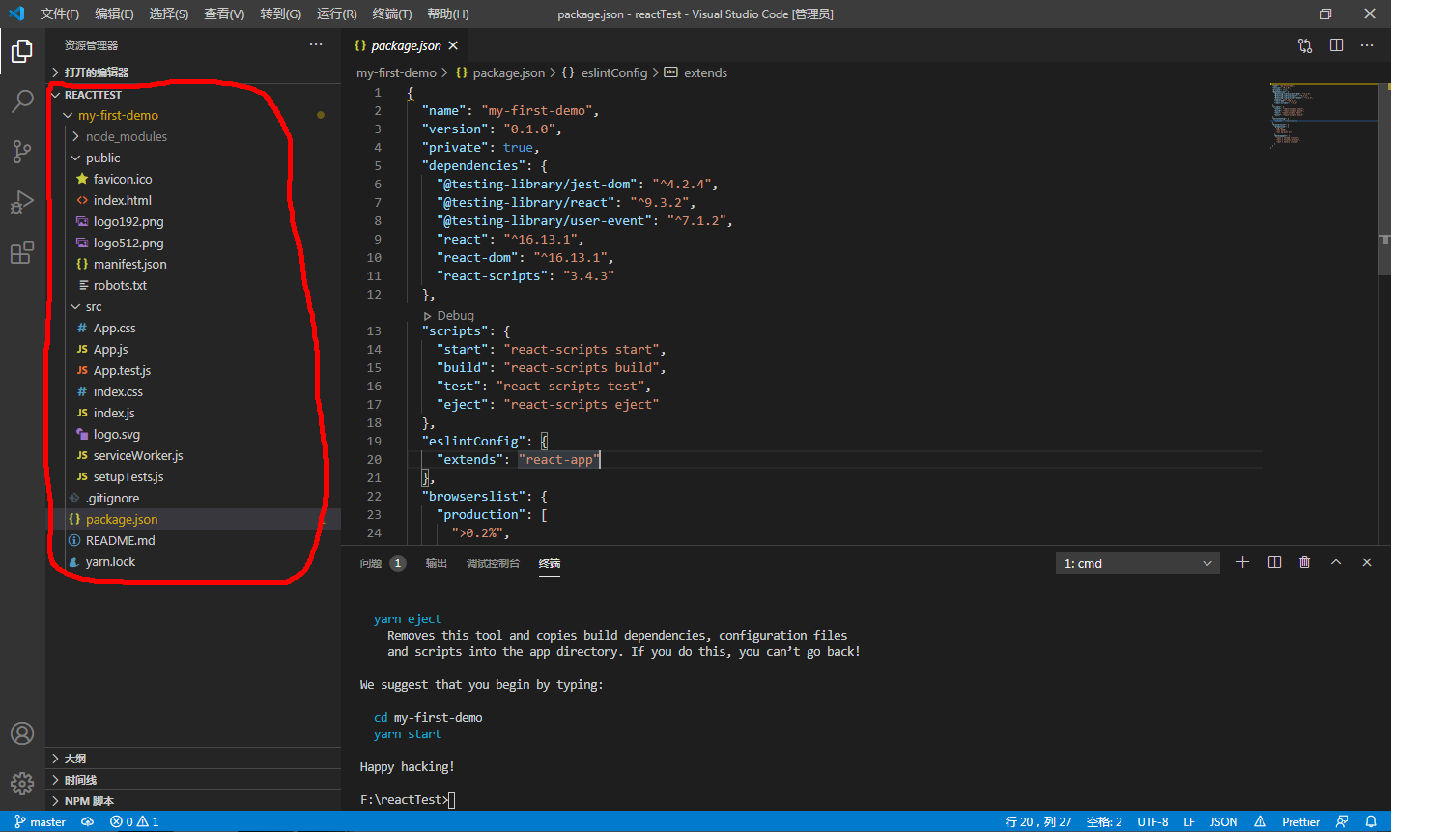Expand the Timeline section
This screenshot has width=1432, height=832.
coord(193,780)
